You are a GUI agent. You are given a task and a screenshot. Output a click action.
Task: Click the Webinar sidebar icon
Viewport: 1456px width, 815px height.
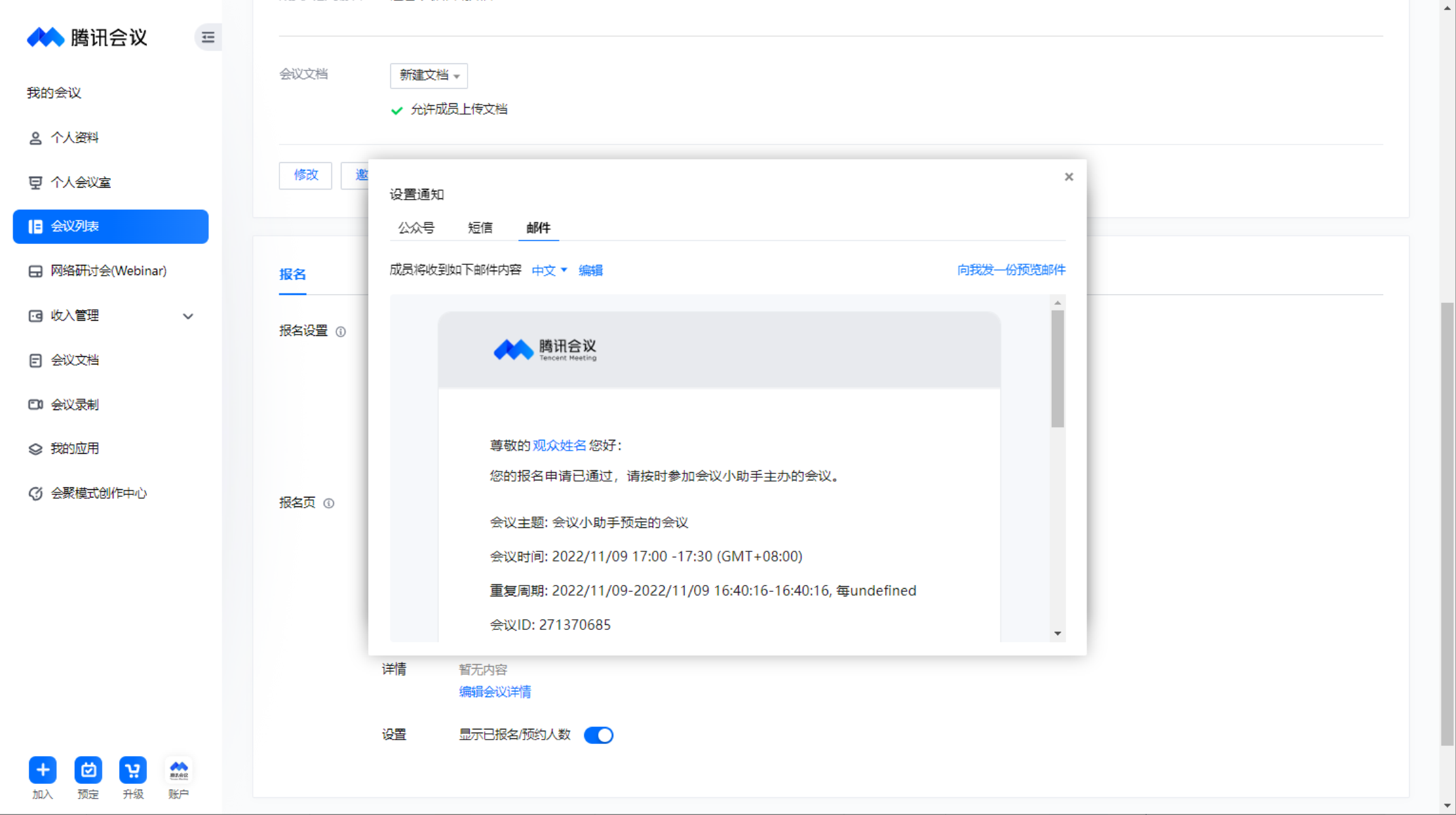35,271
